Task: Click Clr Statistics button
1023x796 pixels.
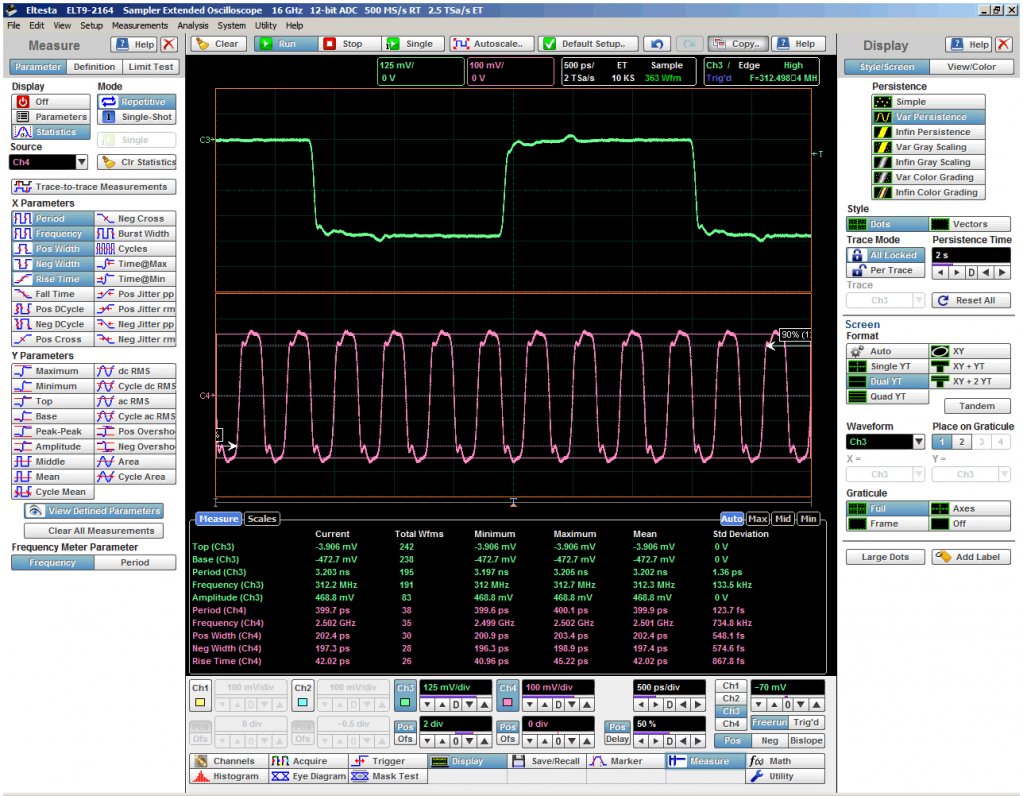Action: [137, 162]
